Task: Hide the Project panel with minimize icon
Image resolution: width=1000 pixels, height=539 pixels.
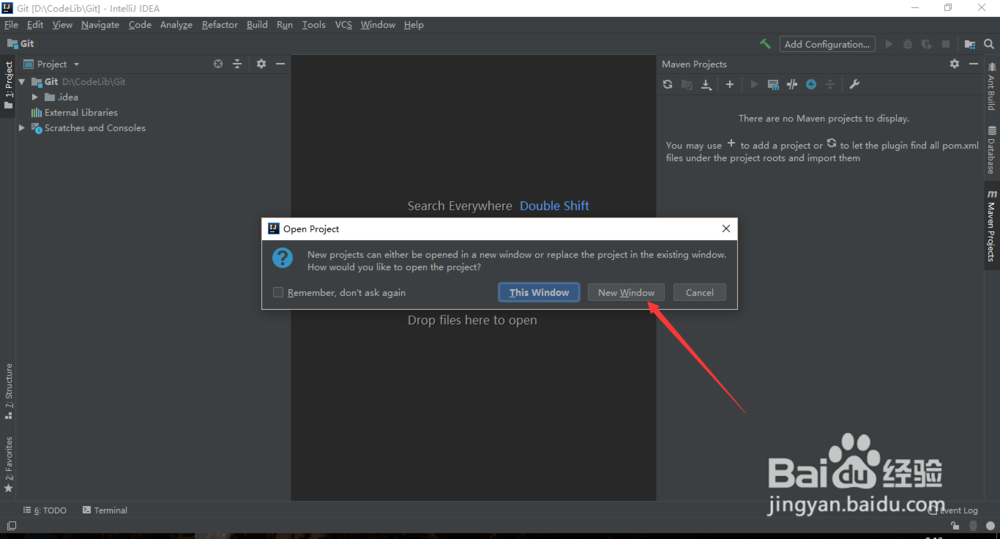Action: click(x=280, y=64)
